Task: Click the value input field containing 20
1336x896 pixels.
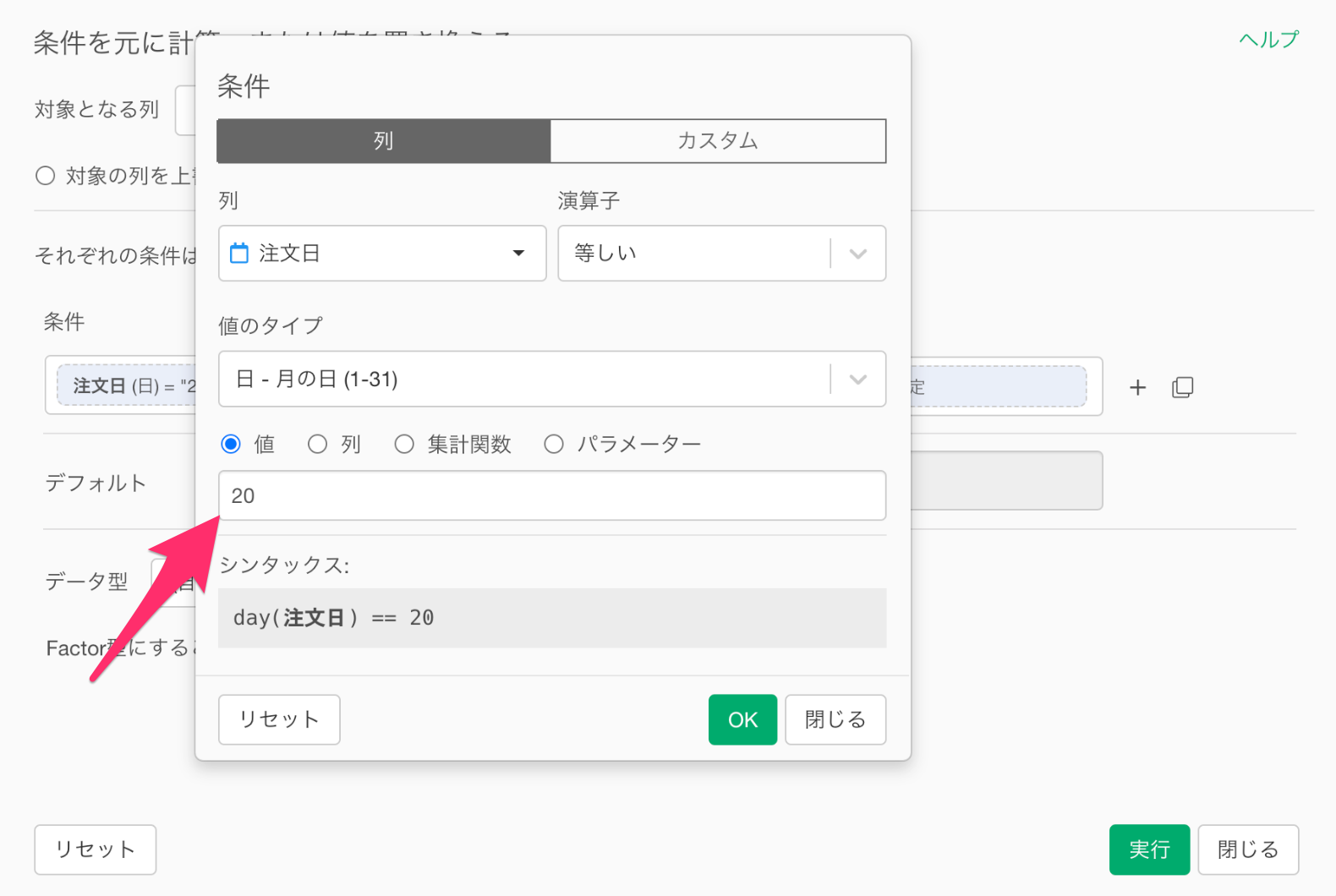Action: point(551,495)
